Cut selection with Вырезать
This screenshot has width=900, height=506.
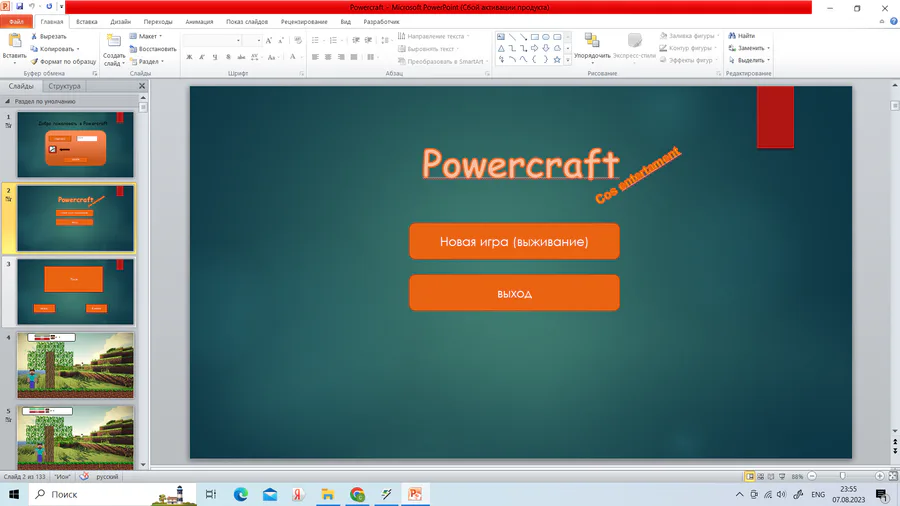(x=48, y=36)
